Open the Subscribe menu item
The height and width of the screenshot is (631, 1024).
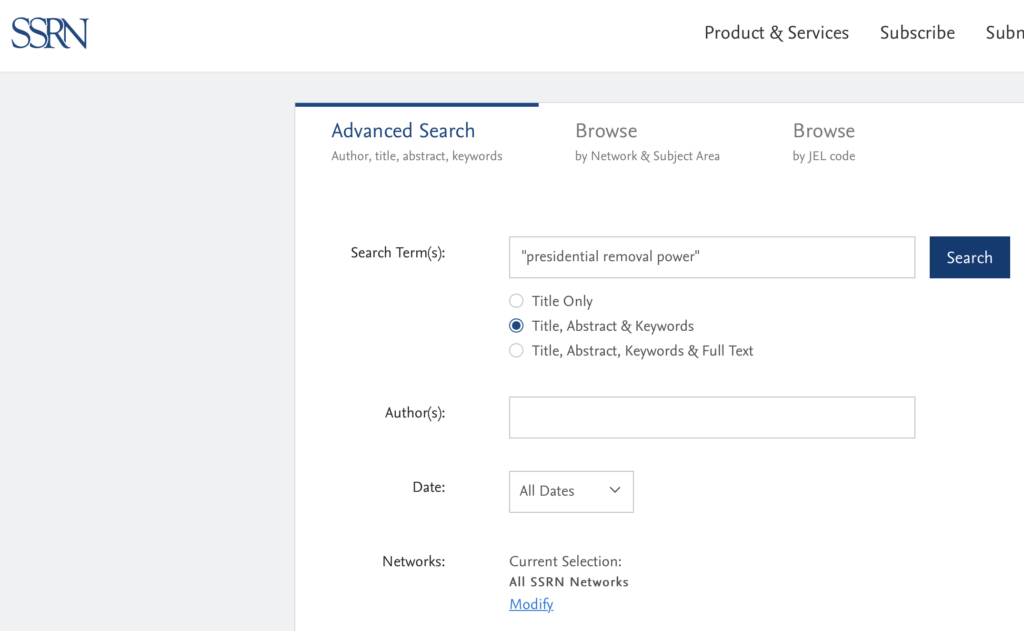pyautogui.click(x=917, y=33)
